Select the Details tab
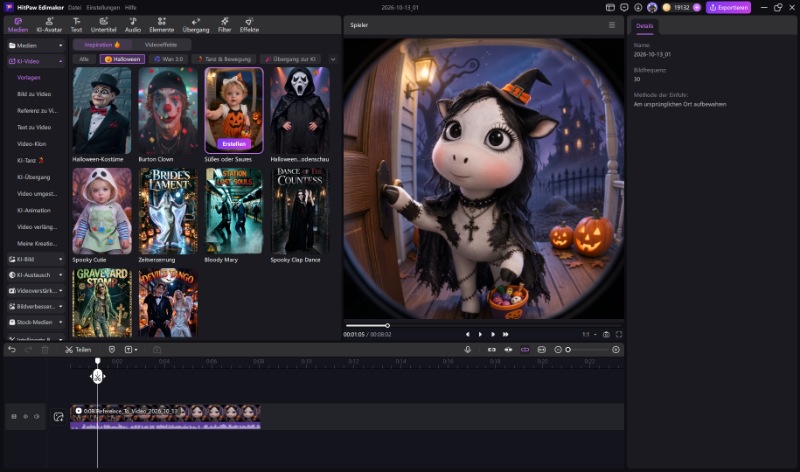The height and width of the screenshot is (472, 800). pos(644,26)
